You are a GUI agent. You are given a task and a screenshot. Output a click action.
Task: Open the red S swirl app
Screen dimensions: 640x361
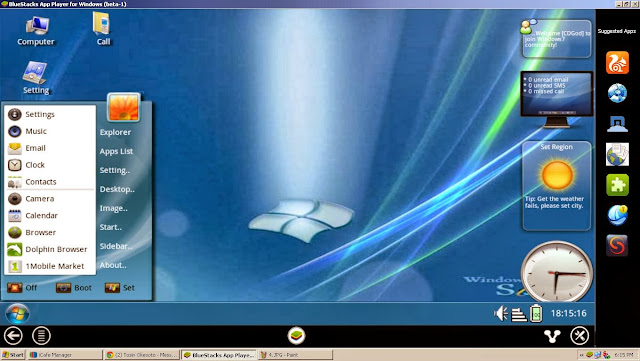pyautogui.click(x=617, y=246)
